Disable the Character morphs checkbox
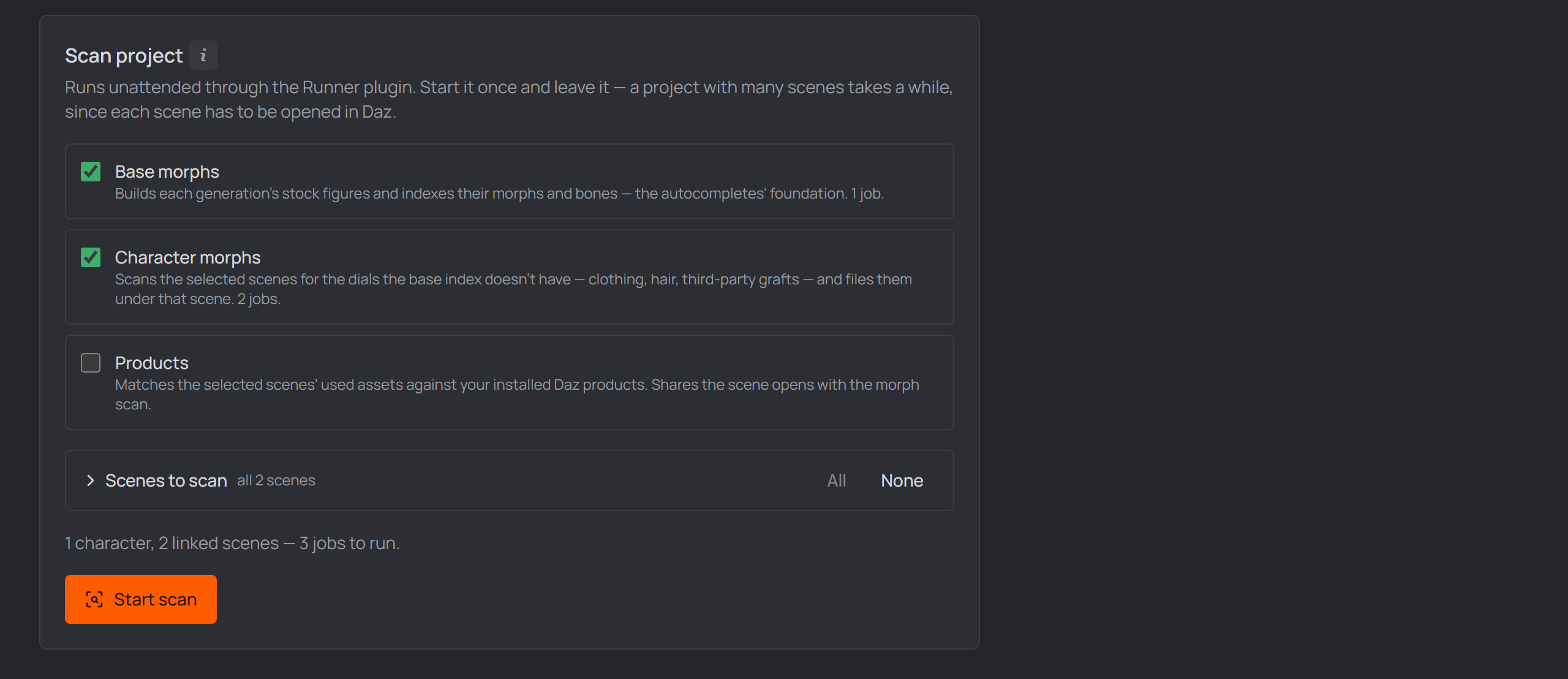Screen dimensions: 1568x679 [91, 257]
